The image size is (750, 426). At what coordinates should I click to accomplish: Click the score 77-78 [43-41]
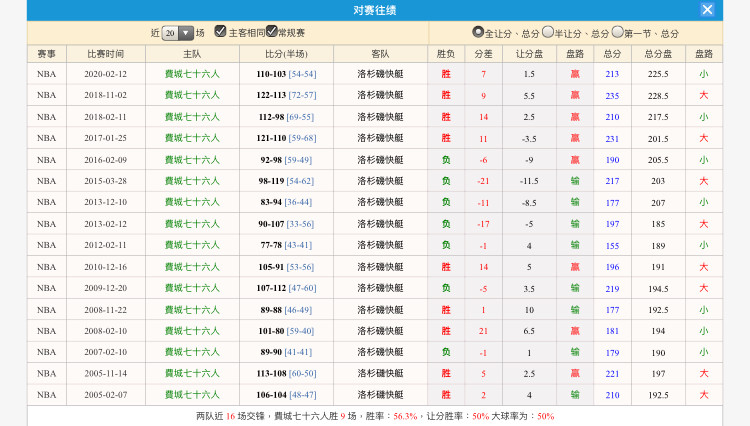click(286, 245)
